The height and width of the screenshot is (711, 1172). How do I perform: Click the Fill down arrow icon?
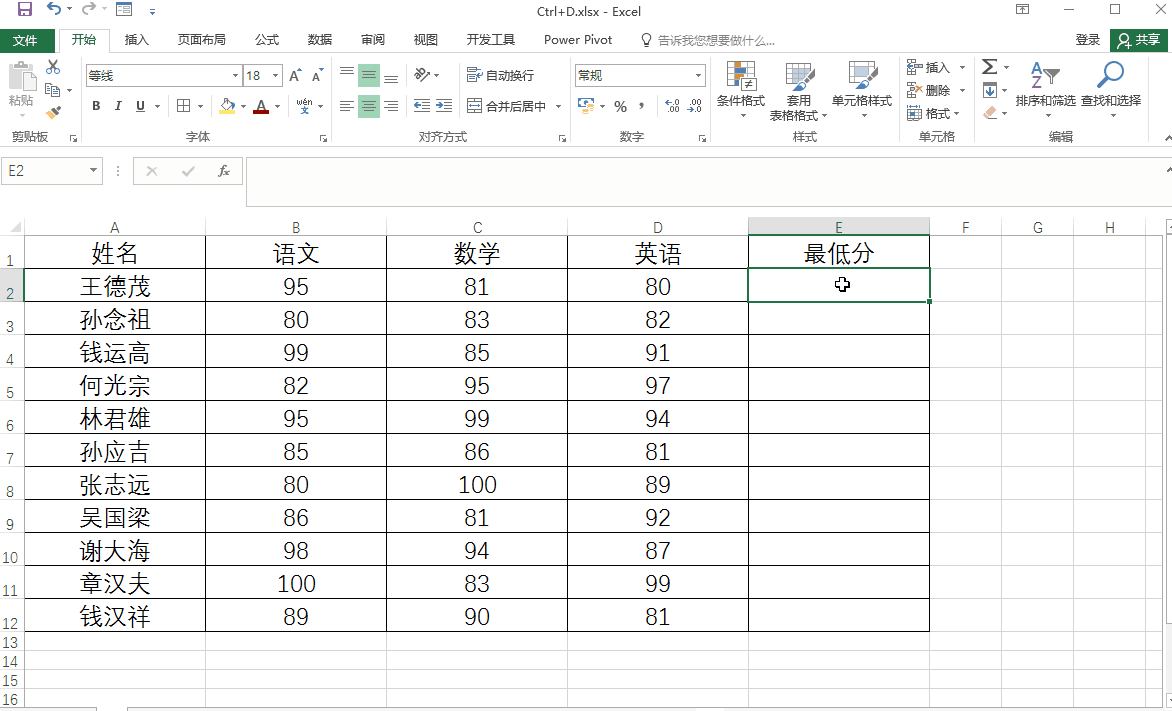[990, 90]
